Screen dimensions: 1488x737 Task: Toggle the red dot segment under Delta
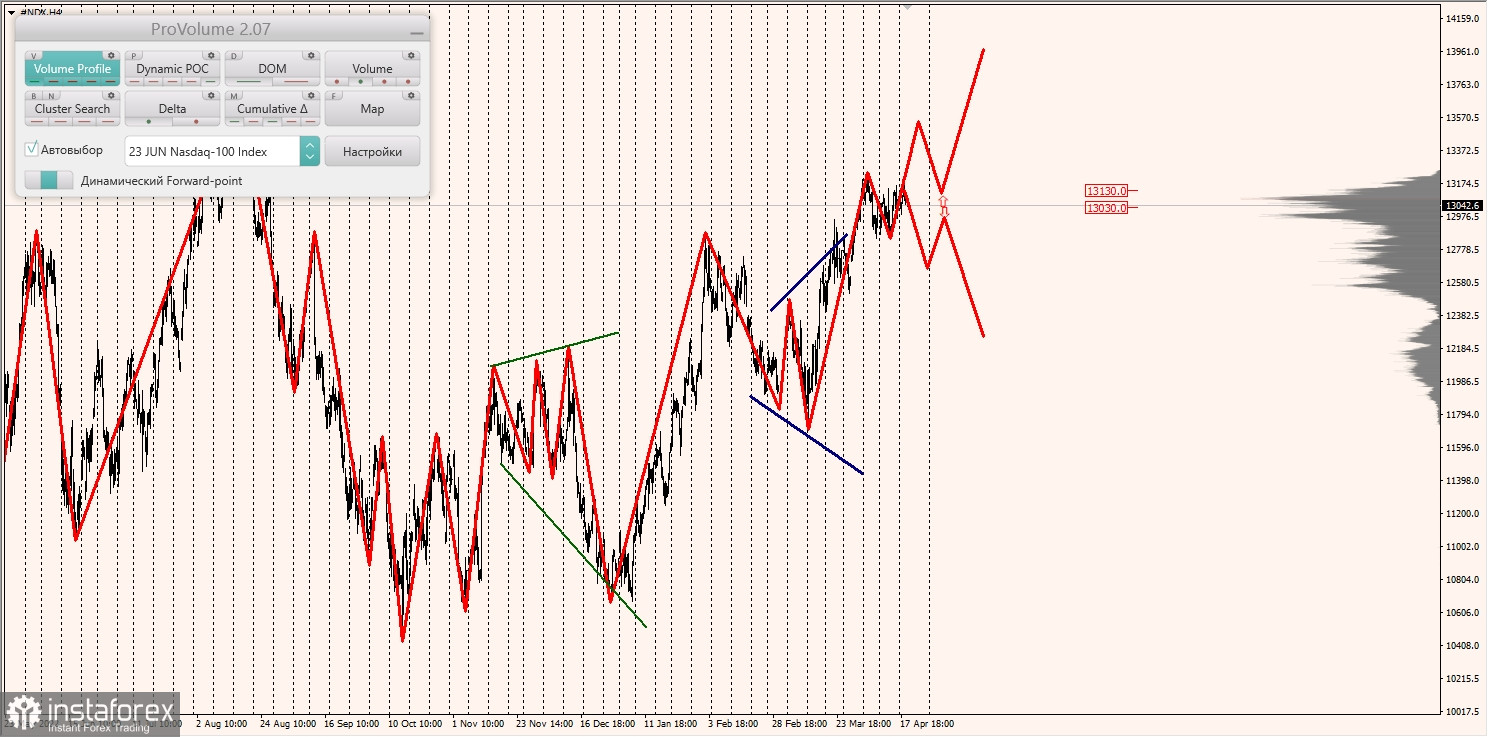(x=196, y=122)
